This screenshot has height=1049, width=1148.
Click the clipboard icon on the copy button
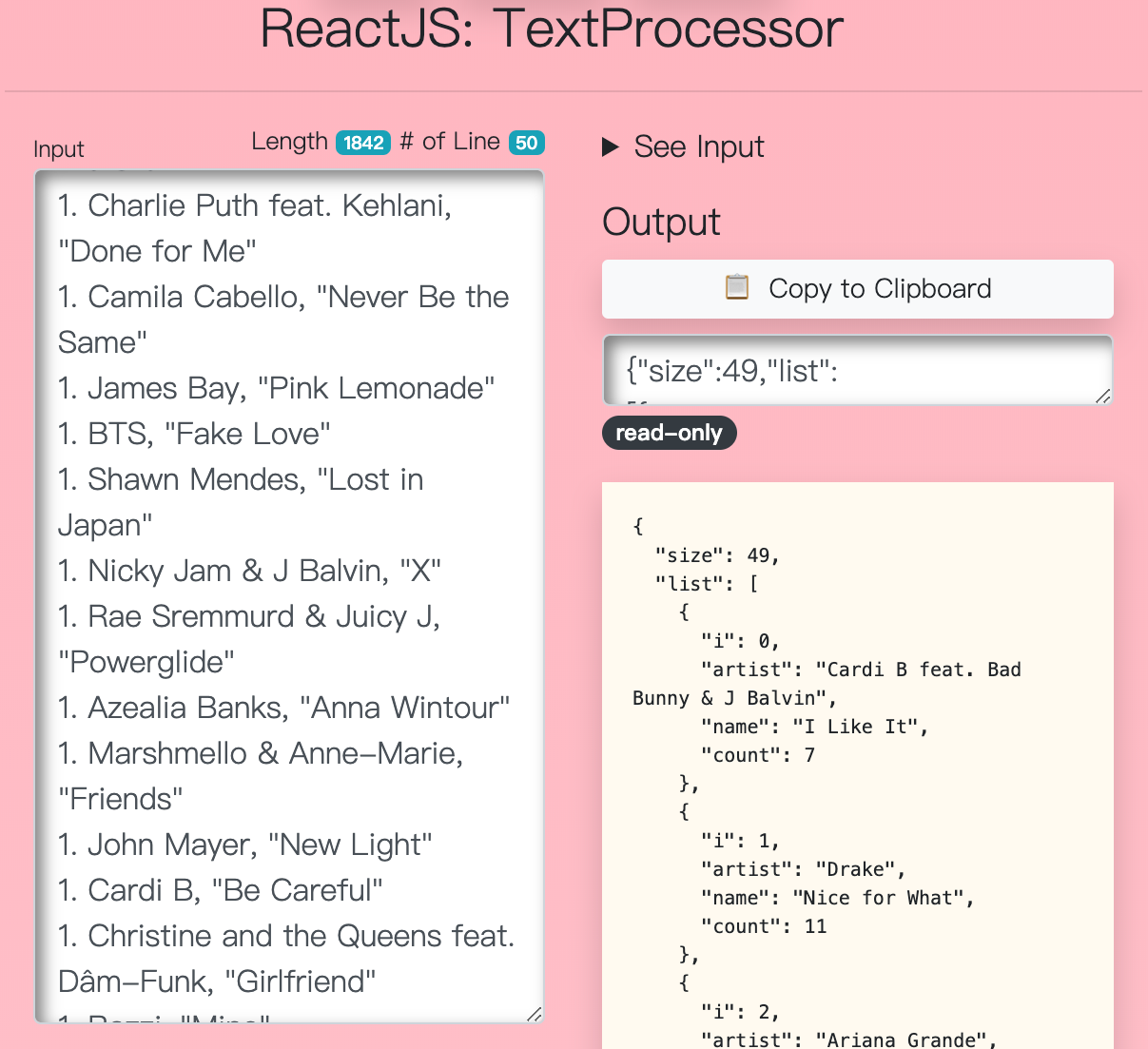point(737,288)
